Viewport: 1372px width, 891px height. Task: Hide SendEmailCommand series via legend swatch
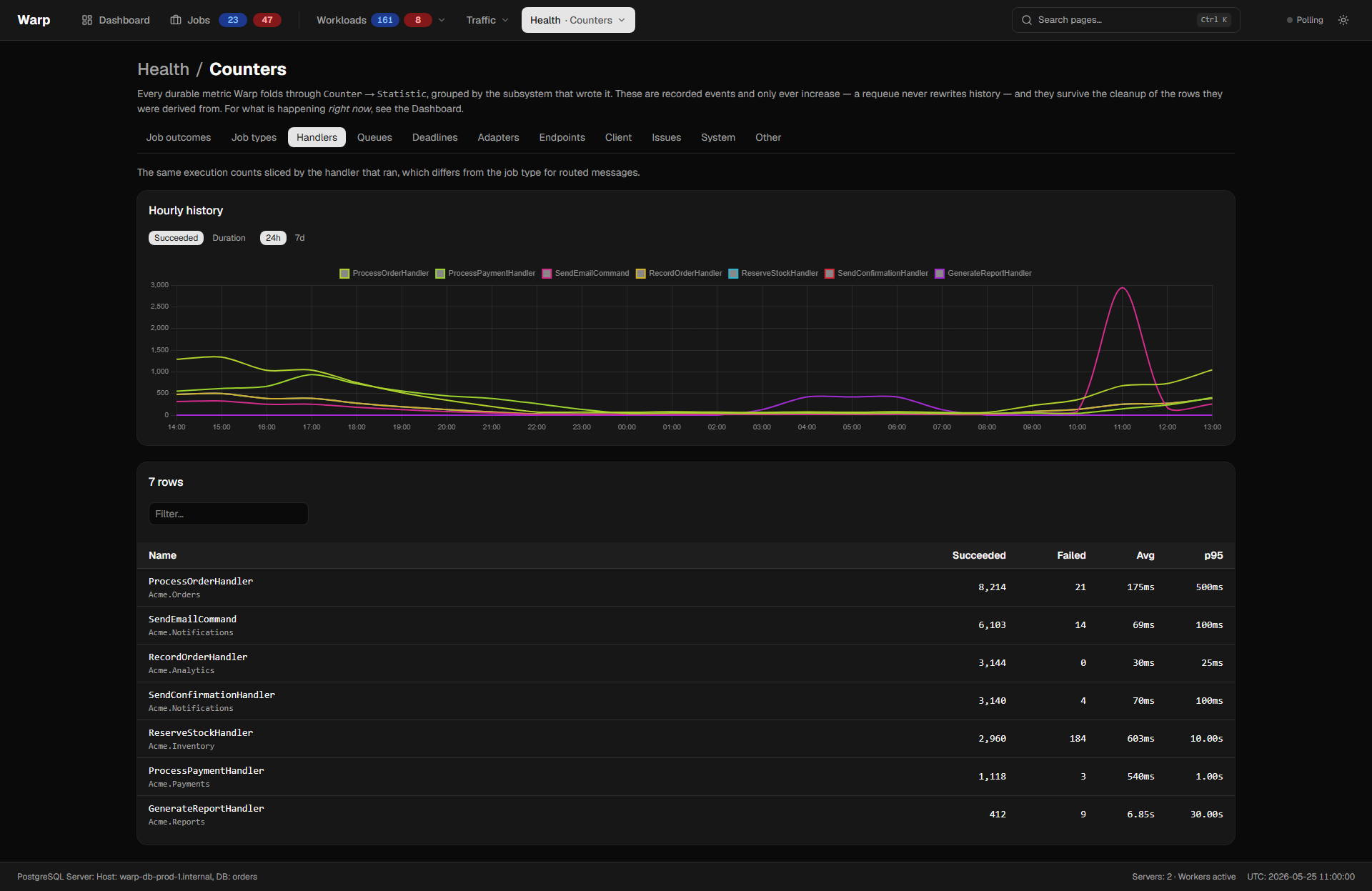(x=547, y=274)
